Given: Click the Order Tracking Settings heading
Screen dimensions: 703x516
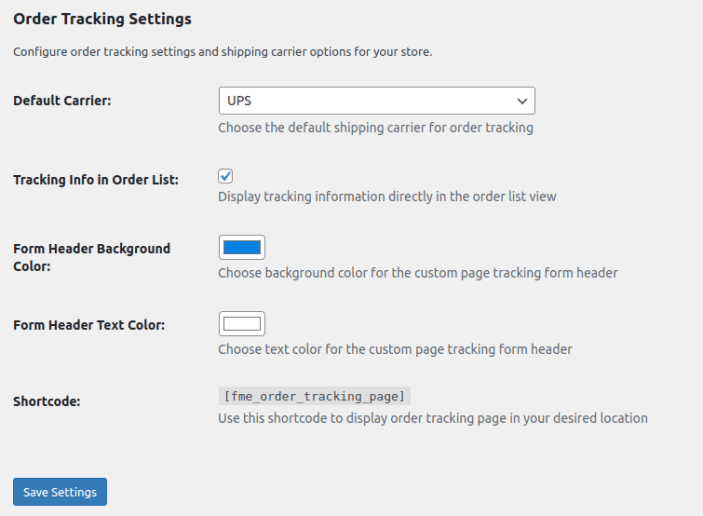Looking at the screenshot, I should pyautogui.click(x=102, y=19).
